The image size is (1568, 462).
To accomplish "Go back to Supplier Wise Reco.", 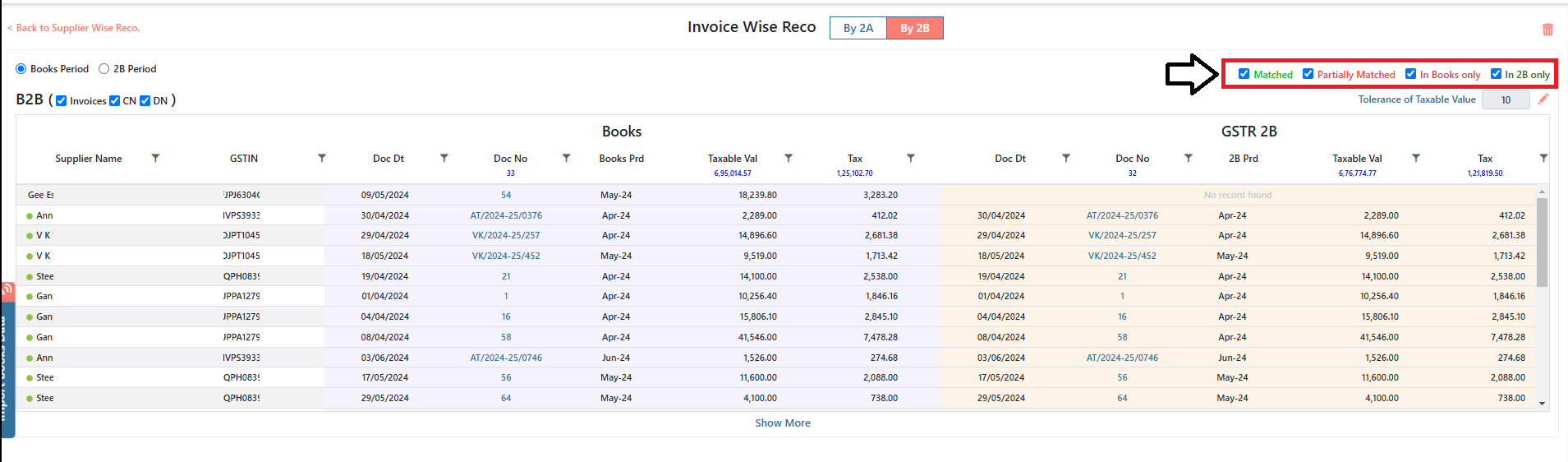I will pos(74,28).
